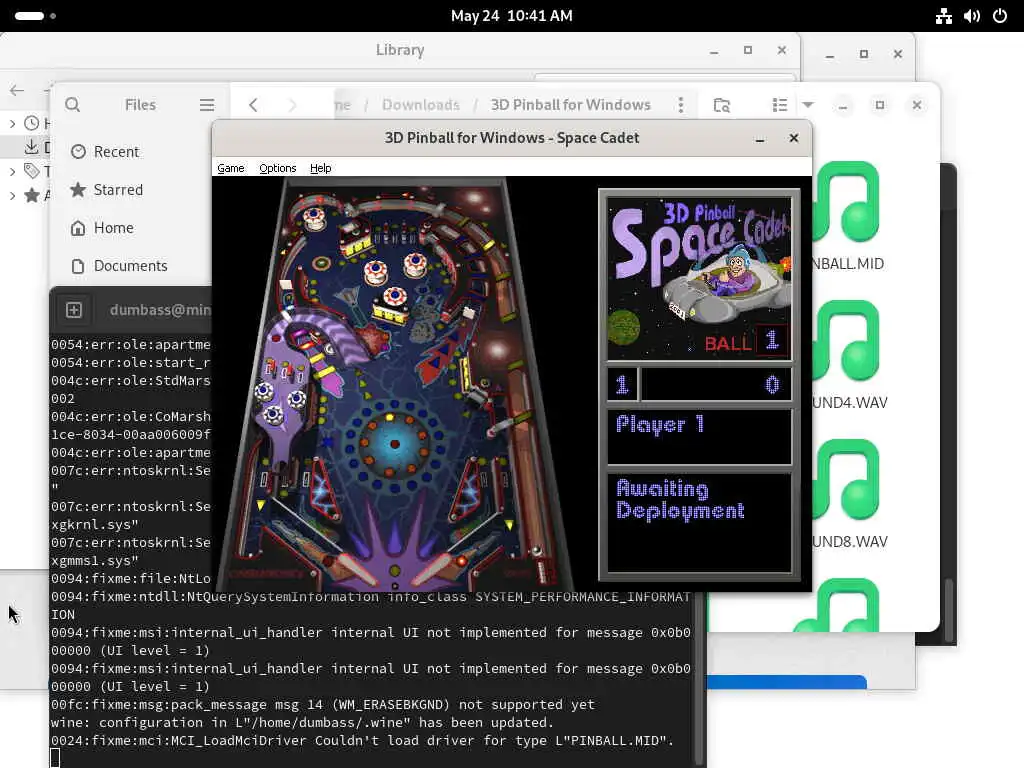
Task: Open the power icon in top bar
Action: (1000, 16)
